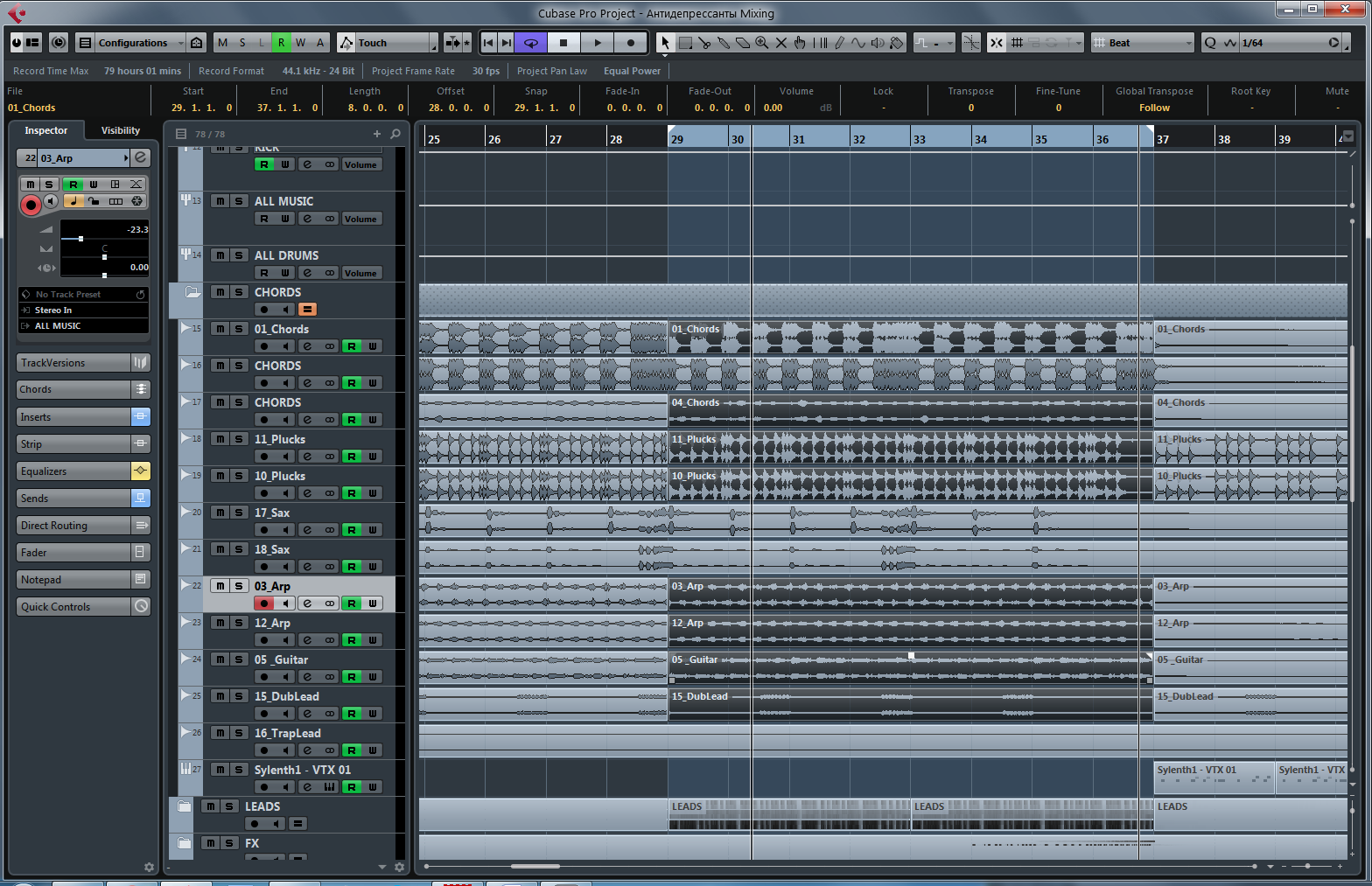Adjust Inspector volume slider at -23.3
This screenshot has height=886, width=1372.
[81, 238]
